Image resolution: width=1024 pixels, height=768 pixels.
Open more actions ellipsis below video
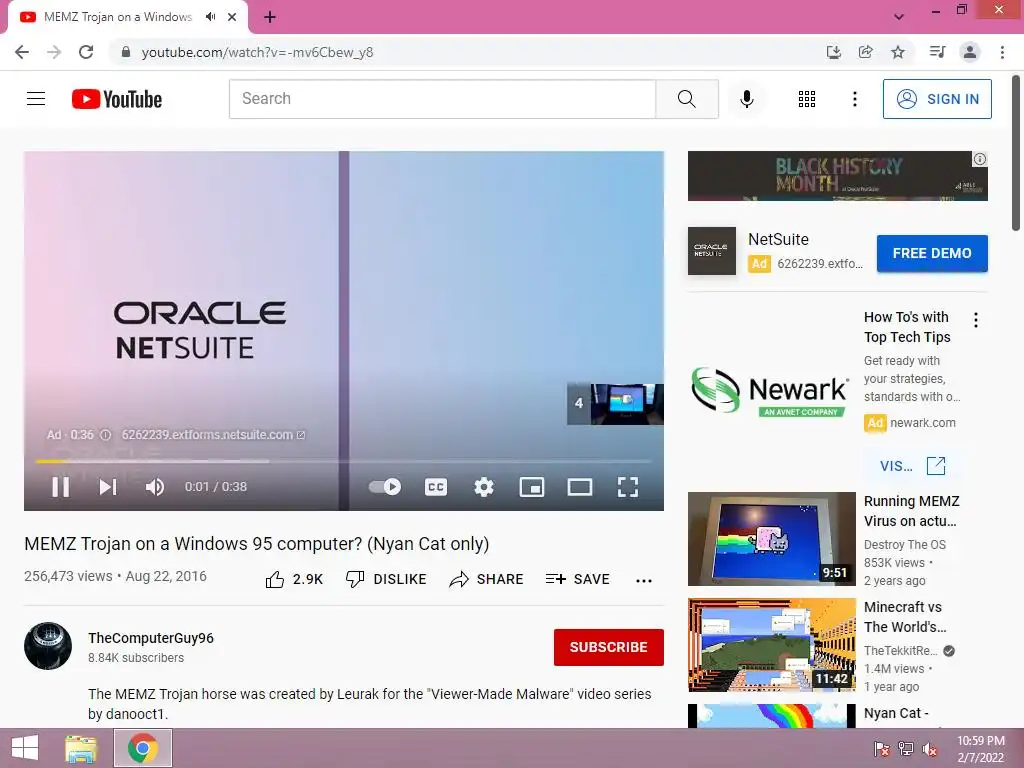(x=644, y=581)
